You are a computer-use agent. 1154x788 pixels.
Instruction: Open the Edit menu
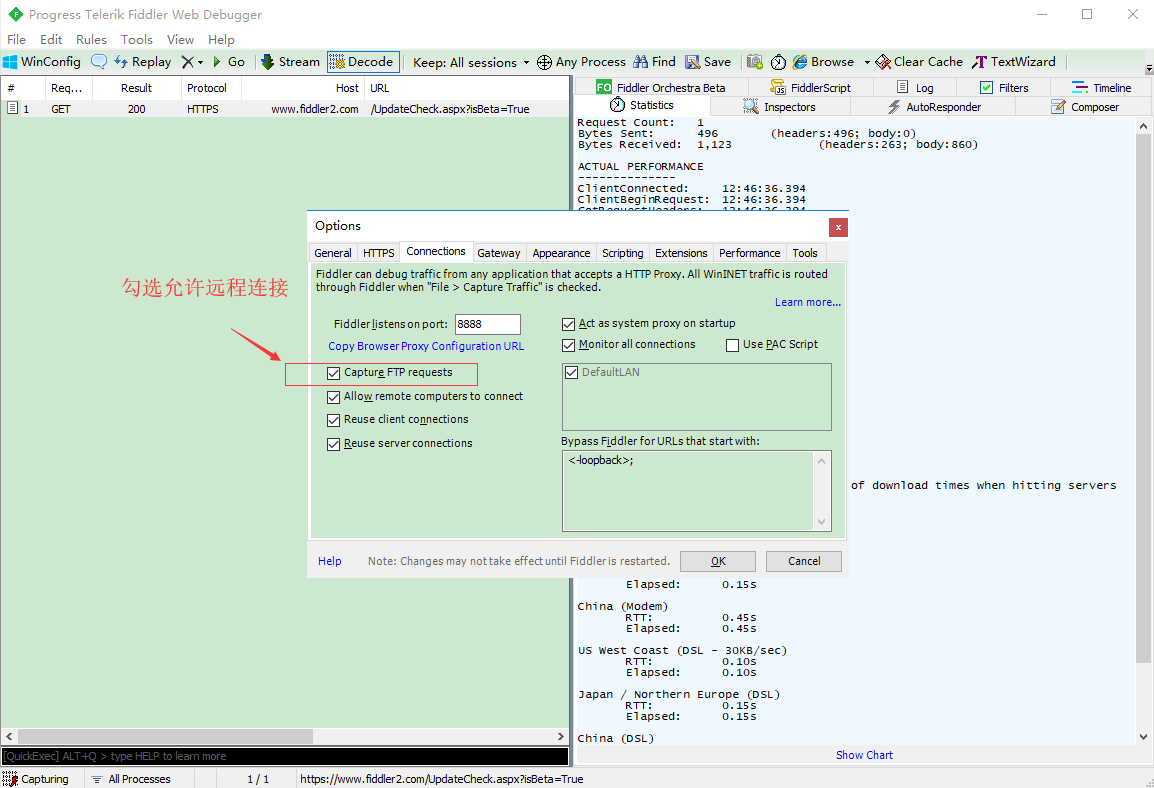coord(51,39)
